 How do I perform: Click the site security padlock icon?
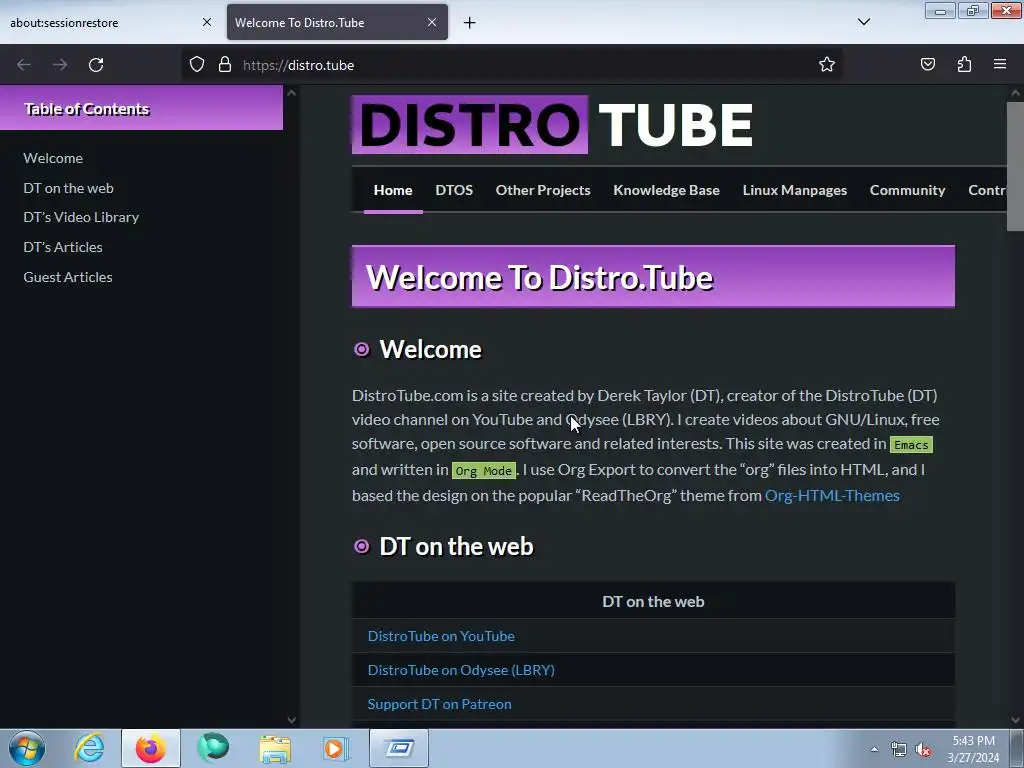pyautogui.click(x=225, y=65)
